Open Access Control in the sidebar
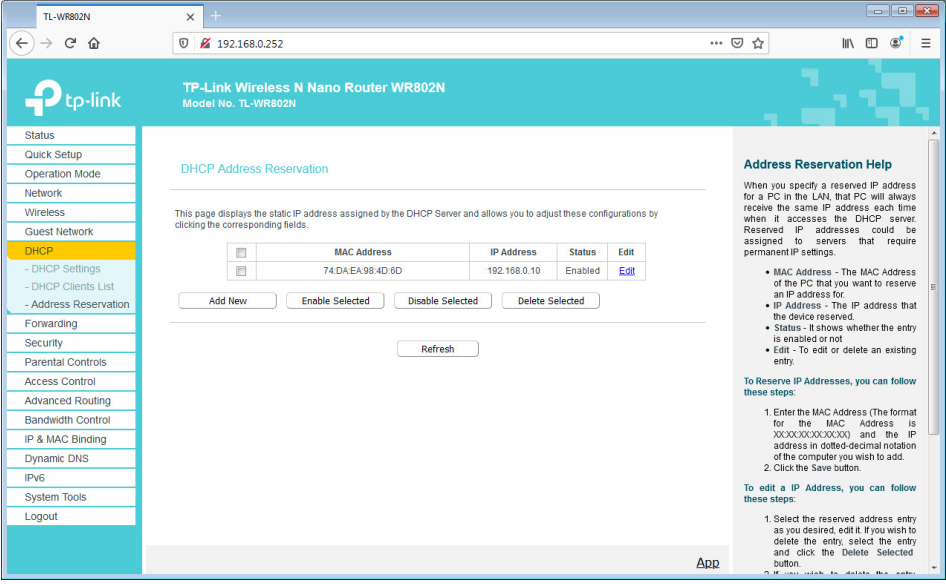This screenshot has width=946, height=584. (71, 381)
